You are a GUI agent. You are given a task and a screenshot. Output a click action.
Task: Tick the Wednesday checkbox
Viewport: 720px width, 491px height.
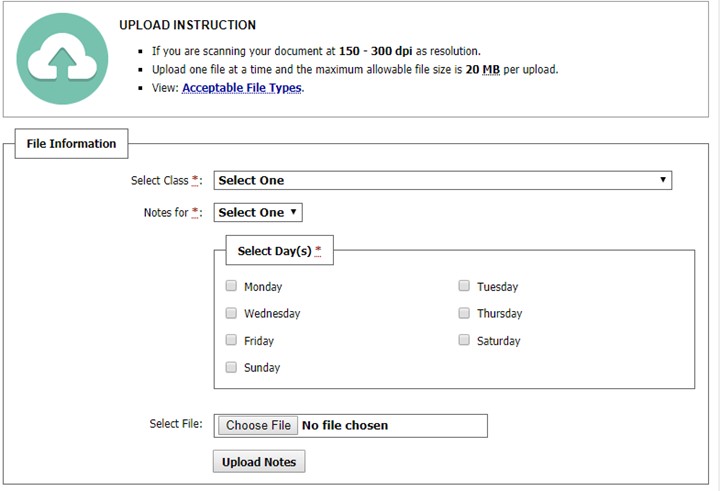point(231,313)
